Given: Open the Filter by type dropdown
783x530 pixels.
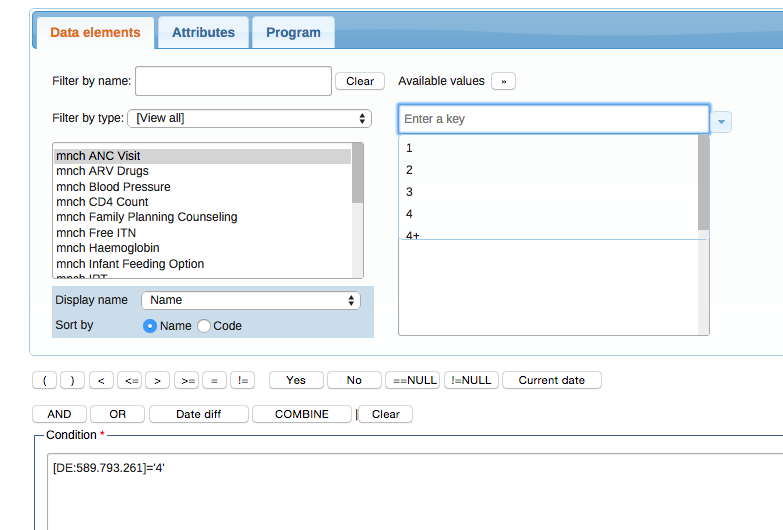Looking at the screenshot, I should click(x=250, y=118).
